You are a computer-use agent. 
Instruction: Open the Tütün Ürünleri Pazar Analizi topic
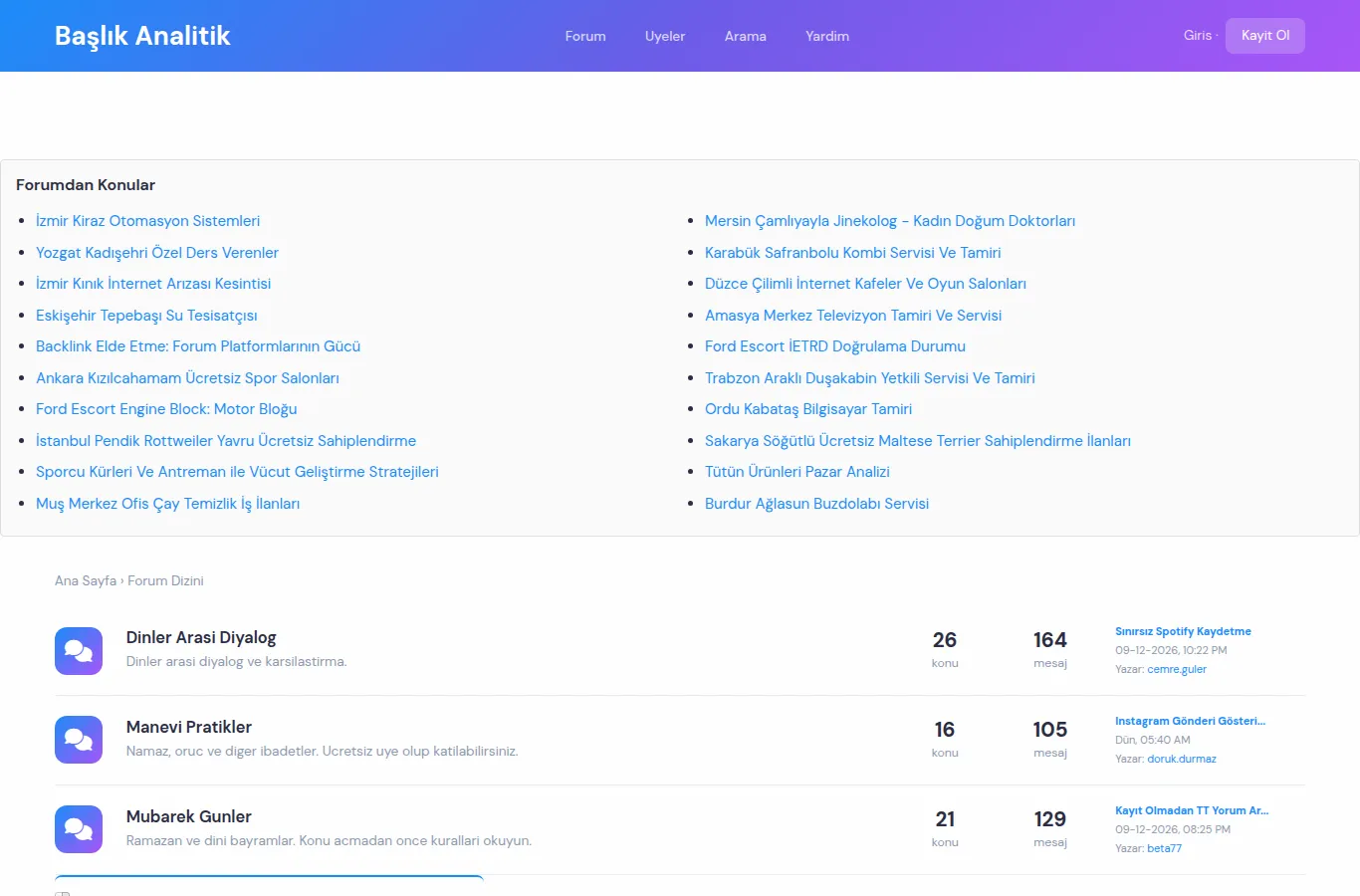(x=797, y=472)
